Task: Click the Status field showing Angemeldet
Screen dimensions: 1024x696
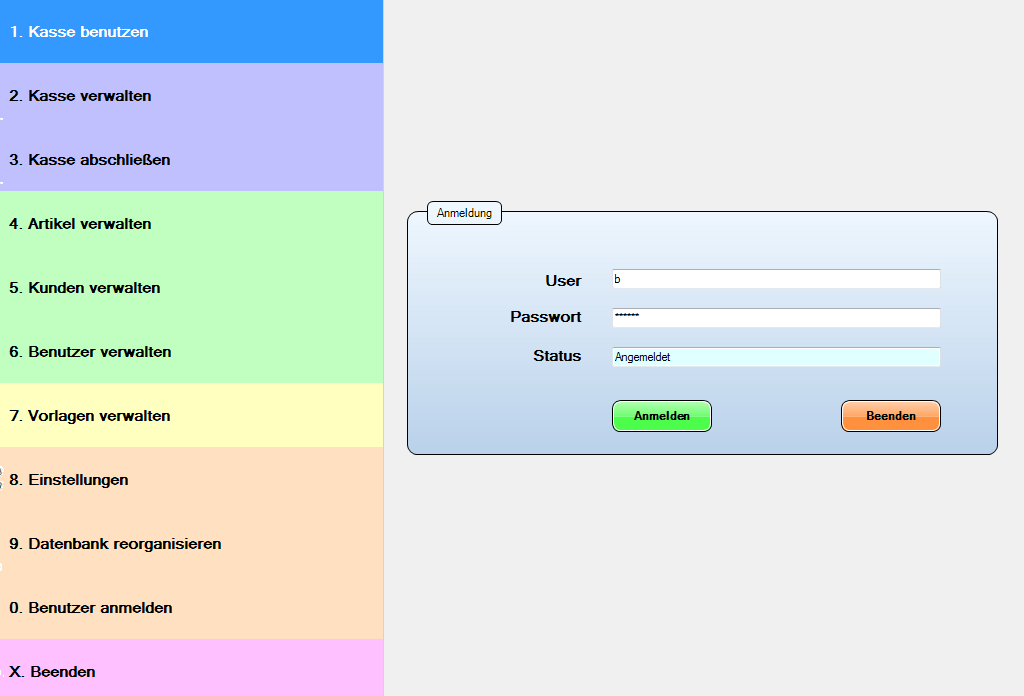Action: click(x=776, y=357)
